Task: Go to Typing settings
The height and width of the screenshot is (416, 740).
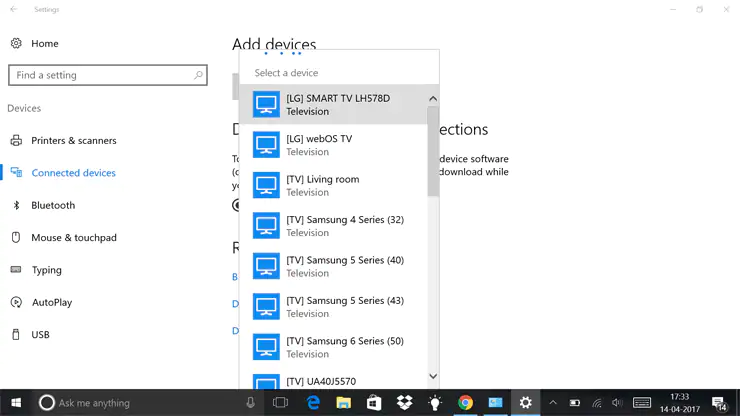Action: point(46,270)
